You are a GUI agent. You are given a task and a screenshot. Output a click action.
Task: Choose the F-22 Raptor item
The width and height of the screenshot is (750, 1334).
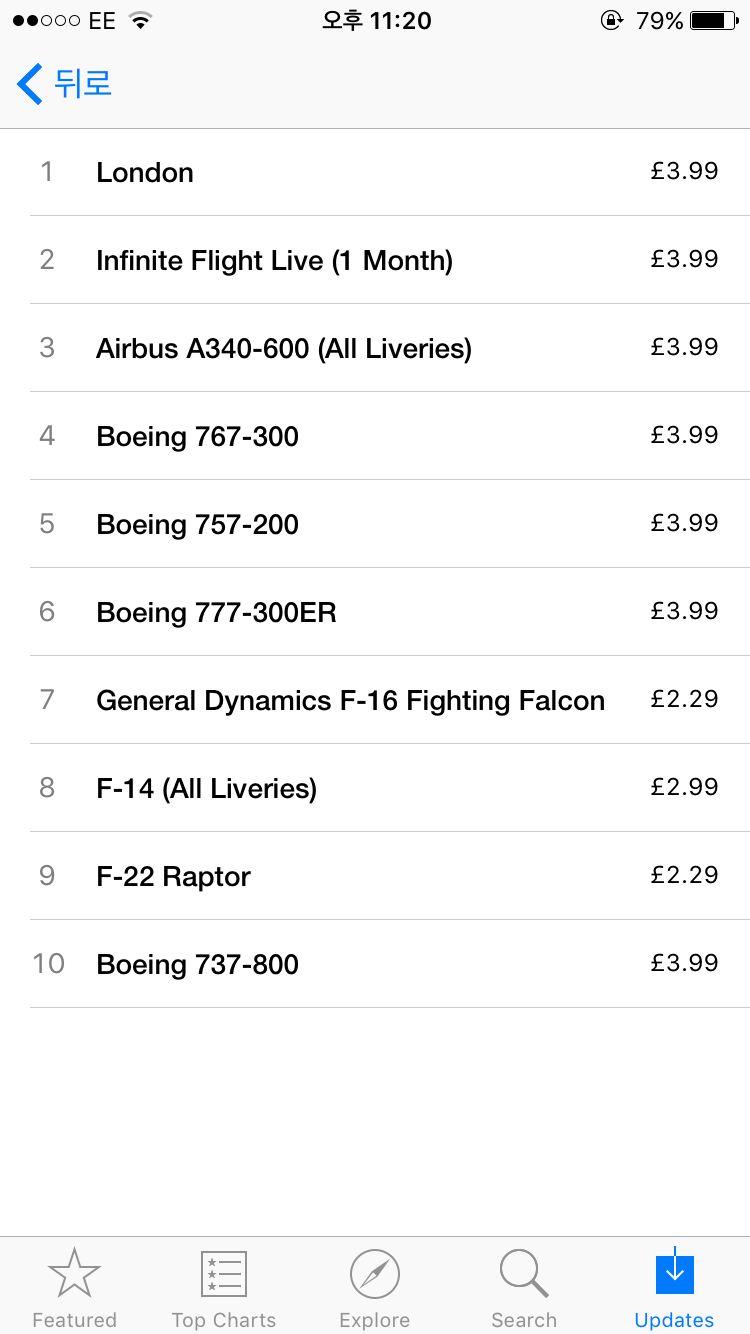coord(173,877)
